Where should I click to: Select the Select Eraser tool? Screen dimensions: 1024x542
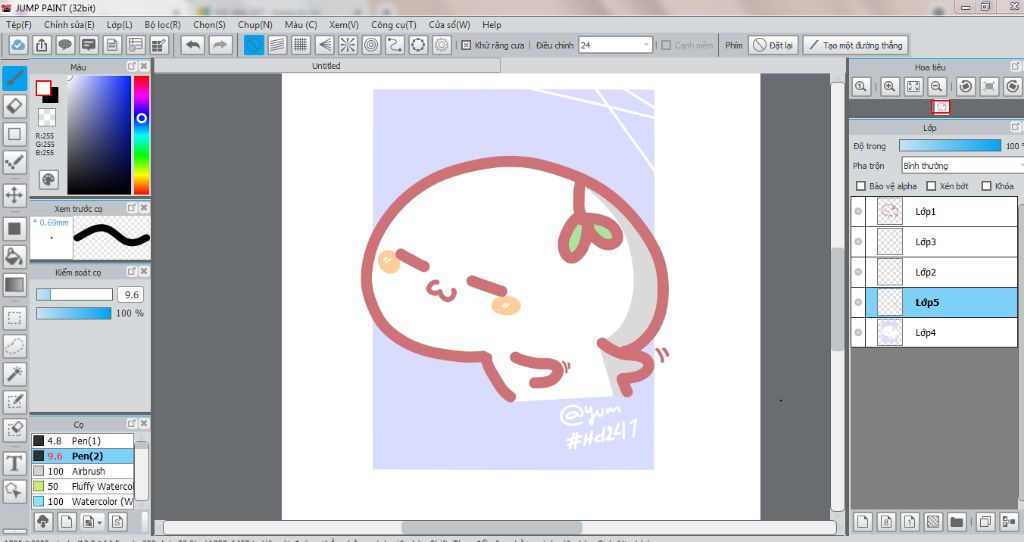[14, 429]
